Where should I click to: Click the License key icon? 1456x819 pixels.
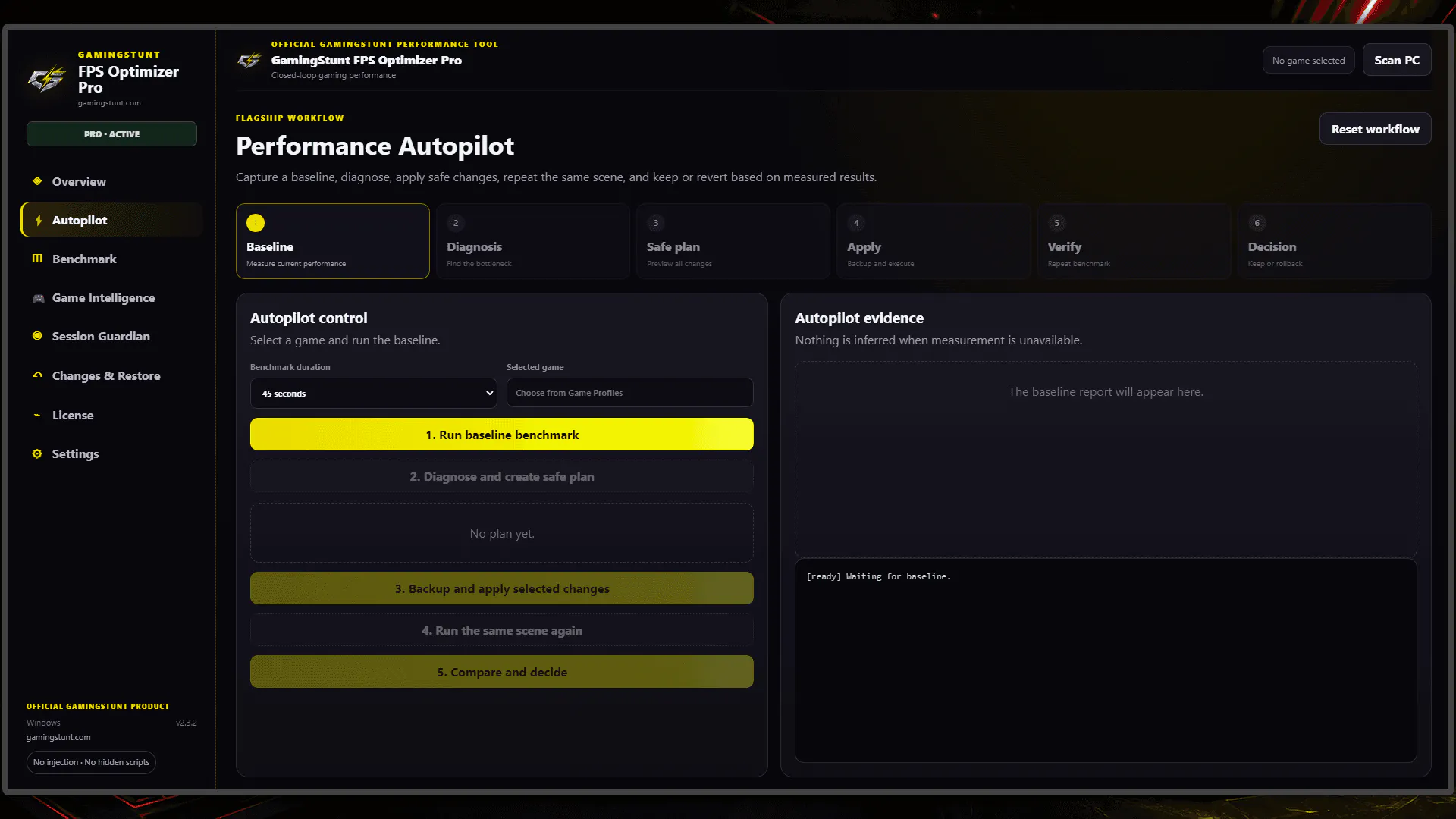pos(37,415)
